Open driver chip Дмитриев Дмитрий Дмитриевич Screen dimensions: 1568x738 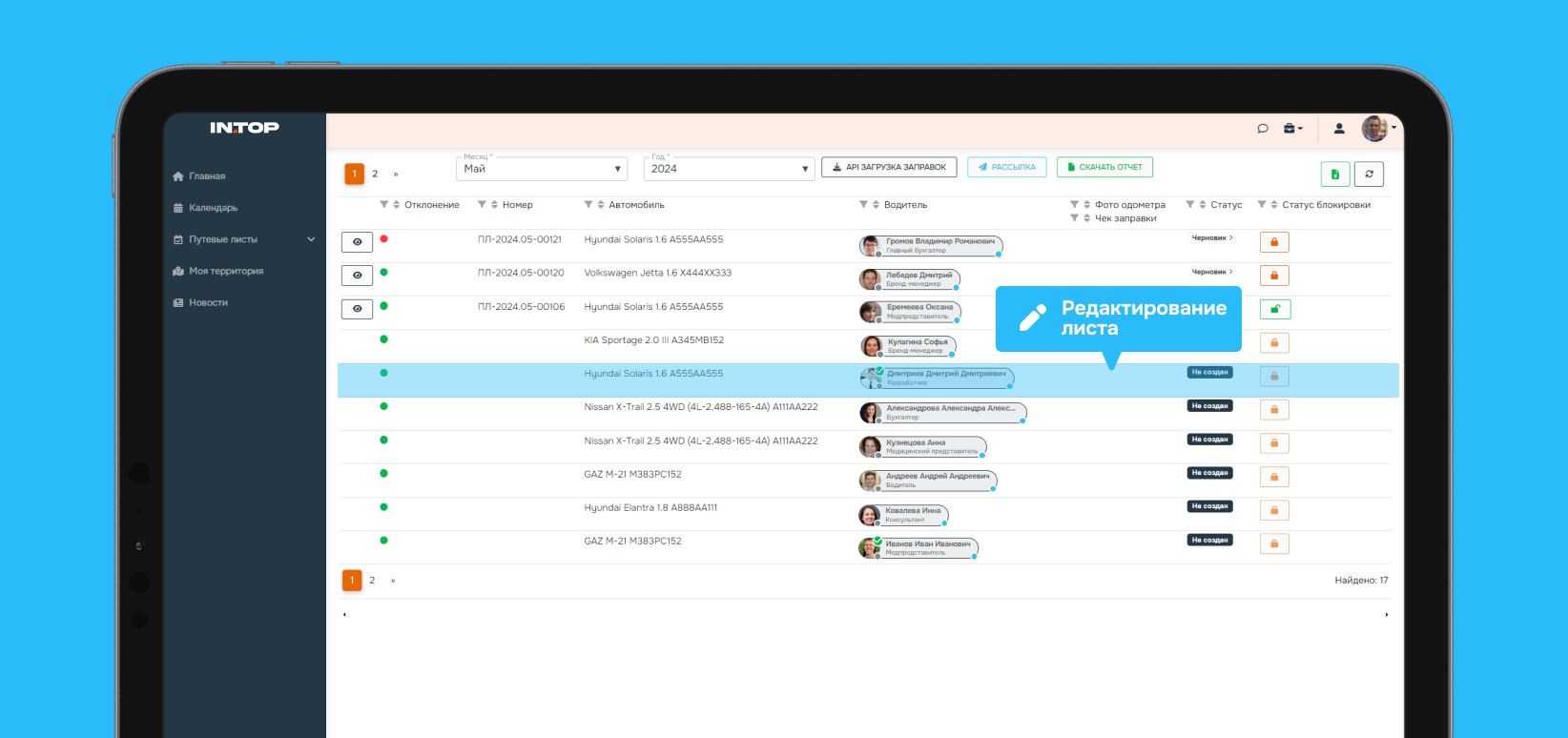[x=937, y=379]
